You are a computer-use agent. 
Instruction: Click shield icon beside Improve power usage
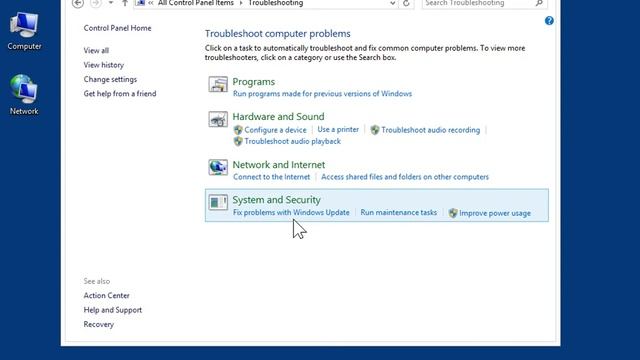tap(453, 213)
